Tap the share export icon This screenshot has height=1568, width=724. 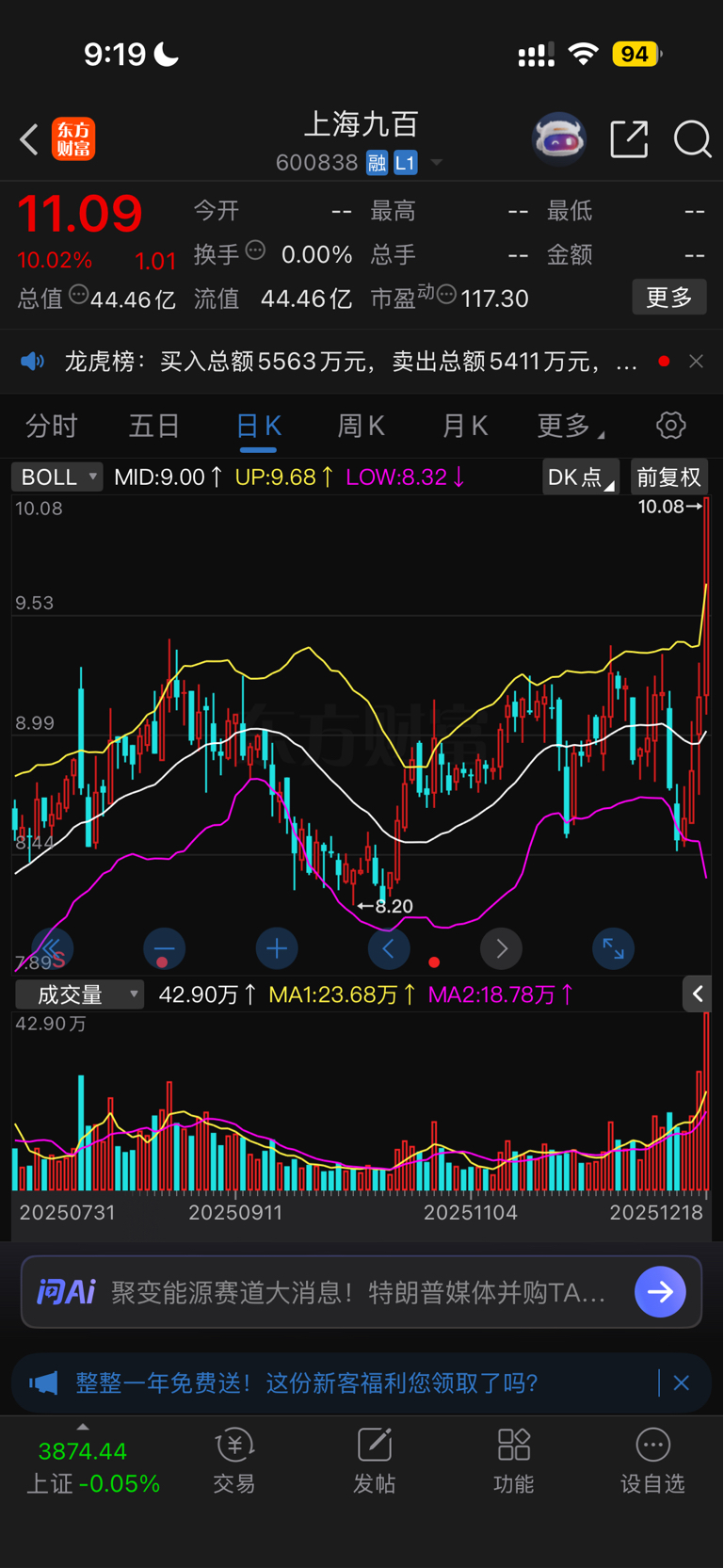629,139
